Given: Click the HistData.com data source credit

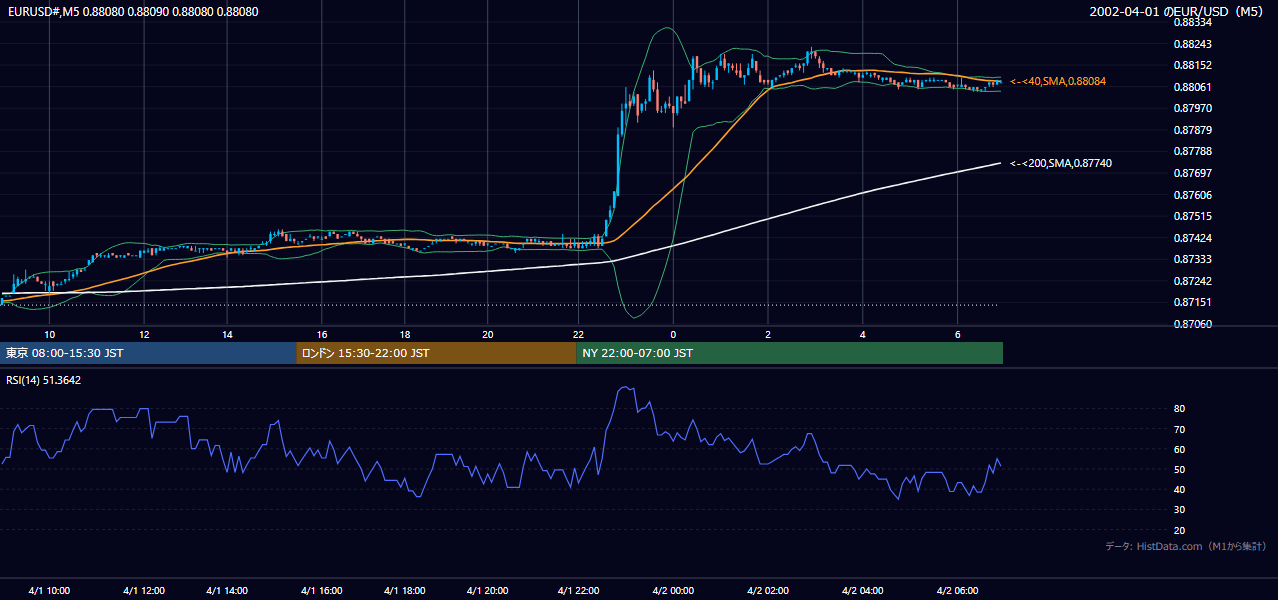Looking at the screenshot, I should [1186, 546].
